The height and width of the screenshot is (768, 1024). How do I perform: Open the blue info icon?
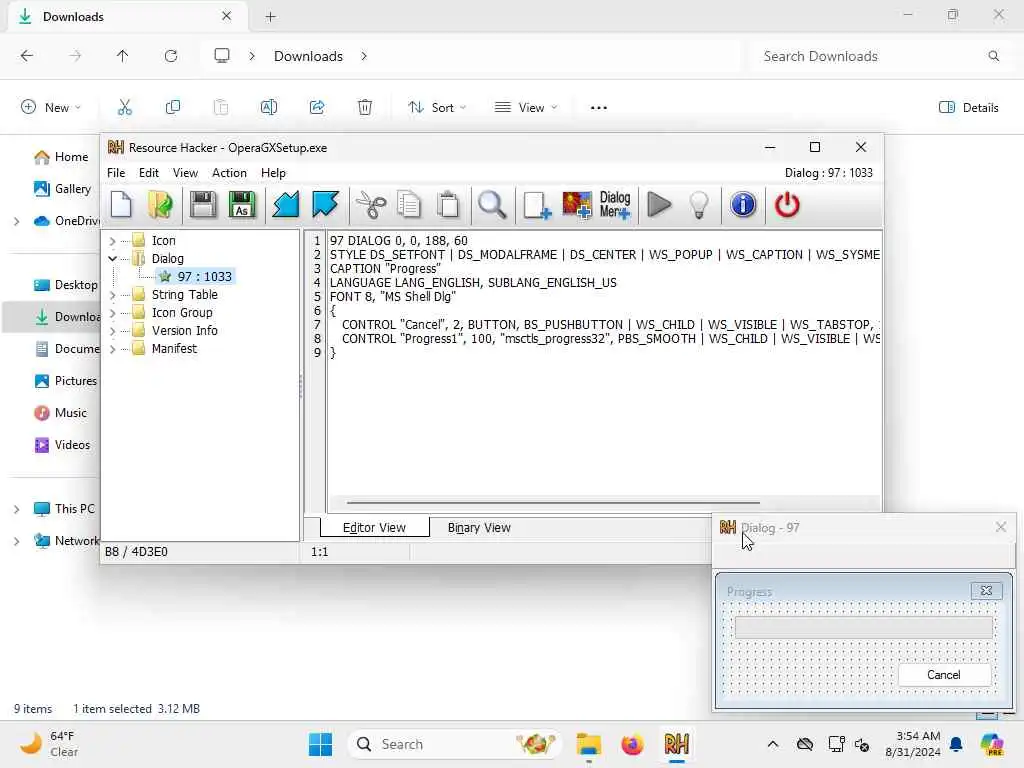point(743,205)
